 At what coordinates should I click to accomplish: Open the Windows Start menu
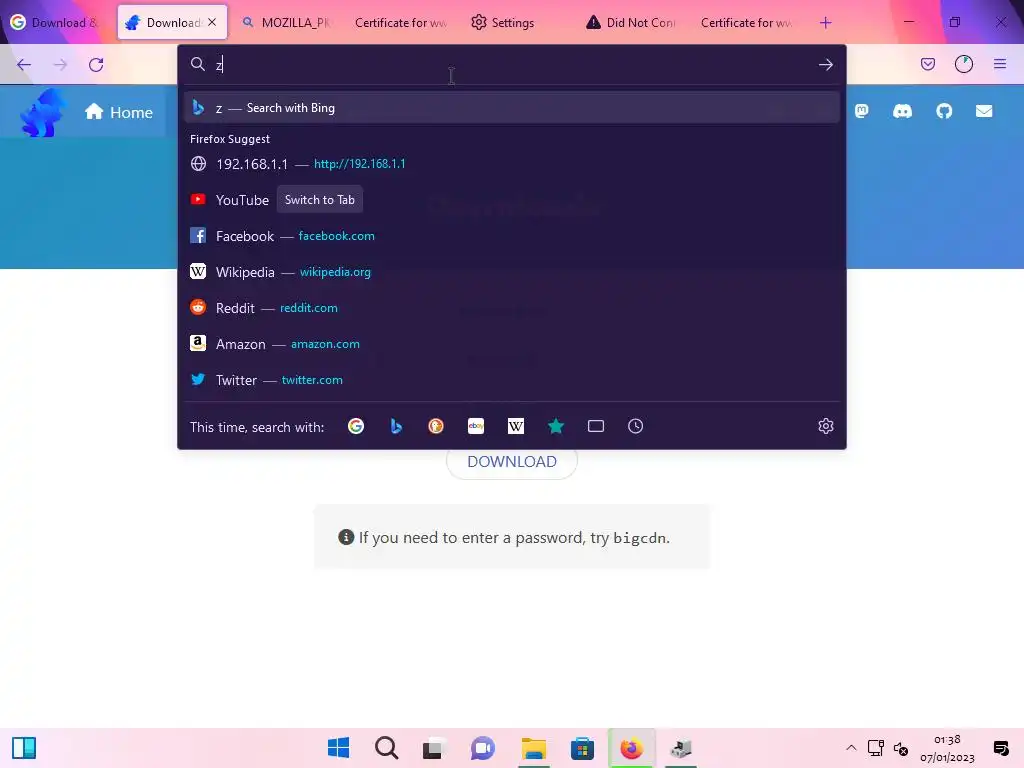(x=338, y=748)
